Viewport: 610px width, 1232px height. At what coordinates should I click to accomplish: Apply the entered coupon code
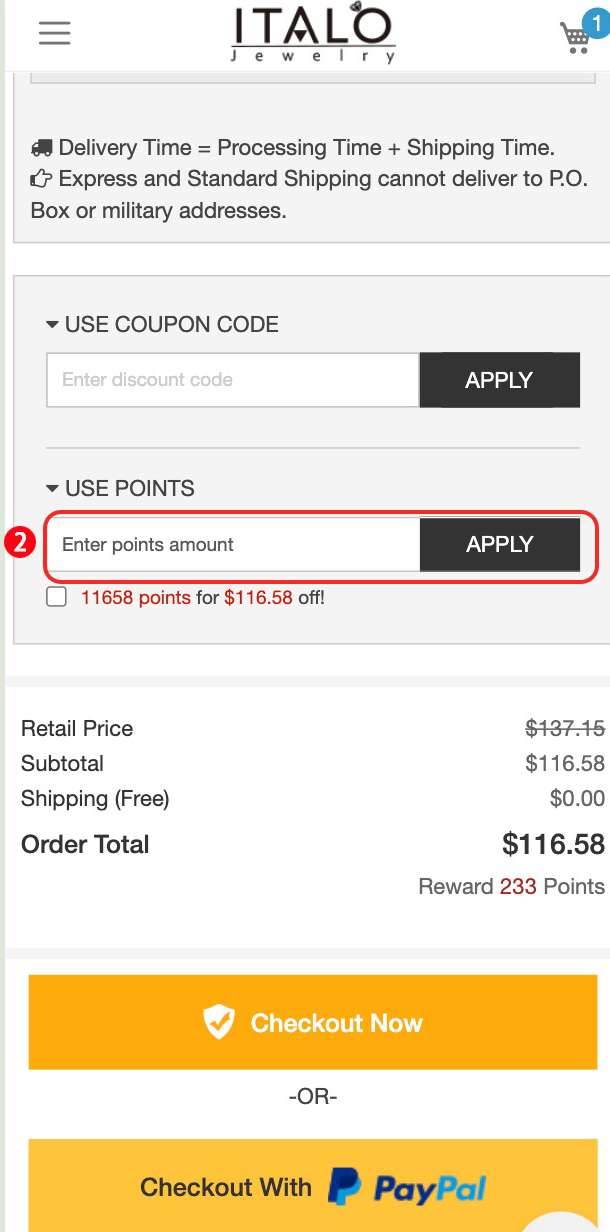(x=499, y=380)
